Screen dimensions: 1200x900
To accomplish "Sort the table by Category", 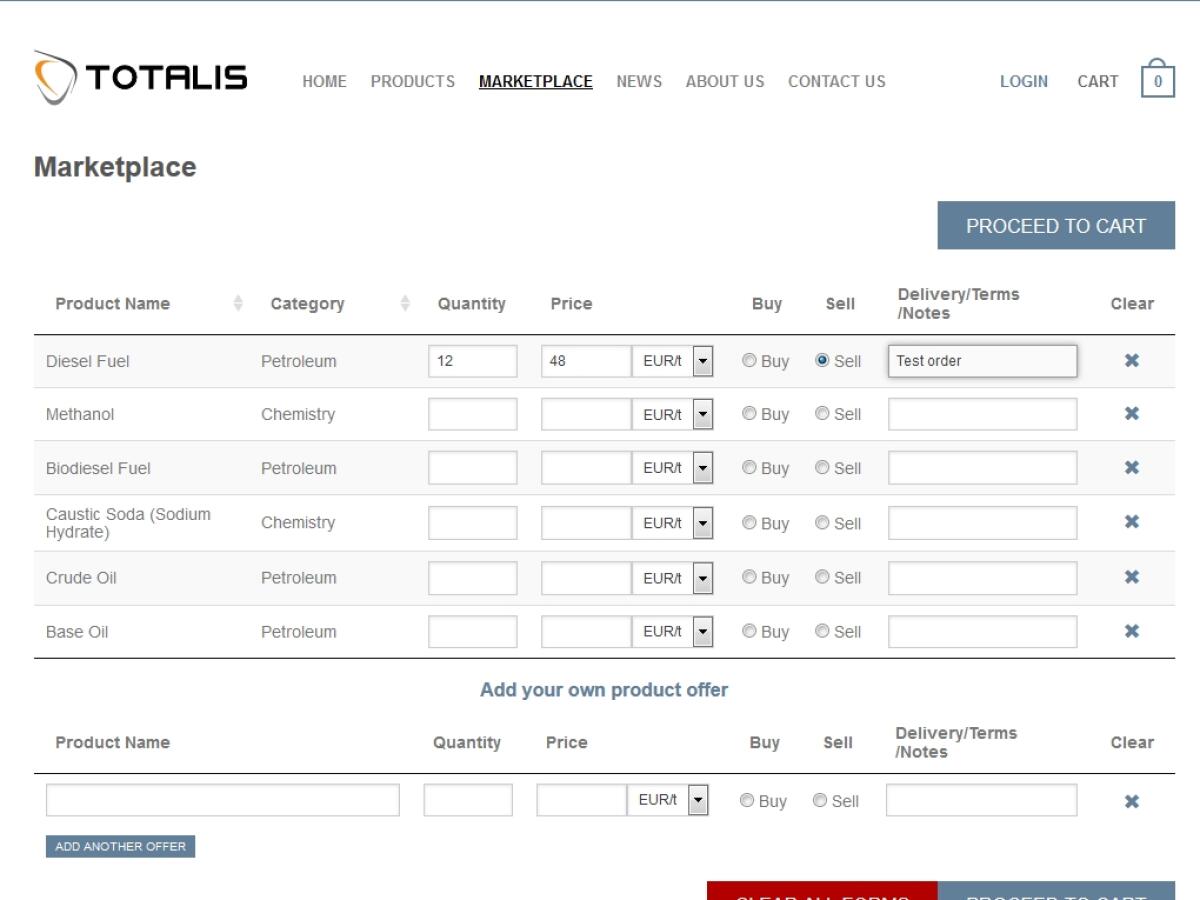I will tap(404, 303).
